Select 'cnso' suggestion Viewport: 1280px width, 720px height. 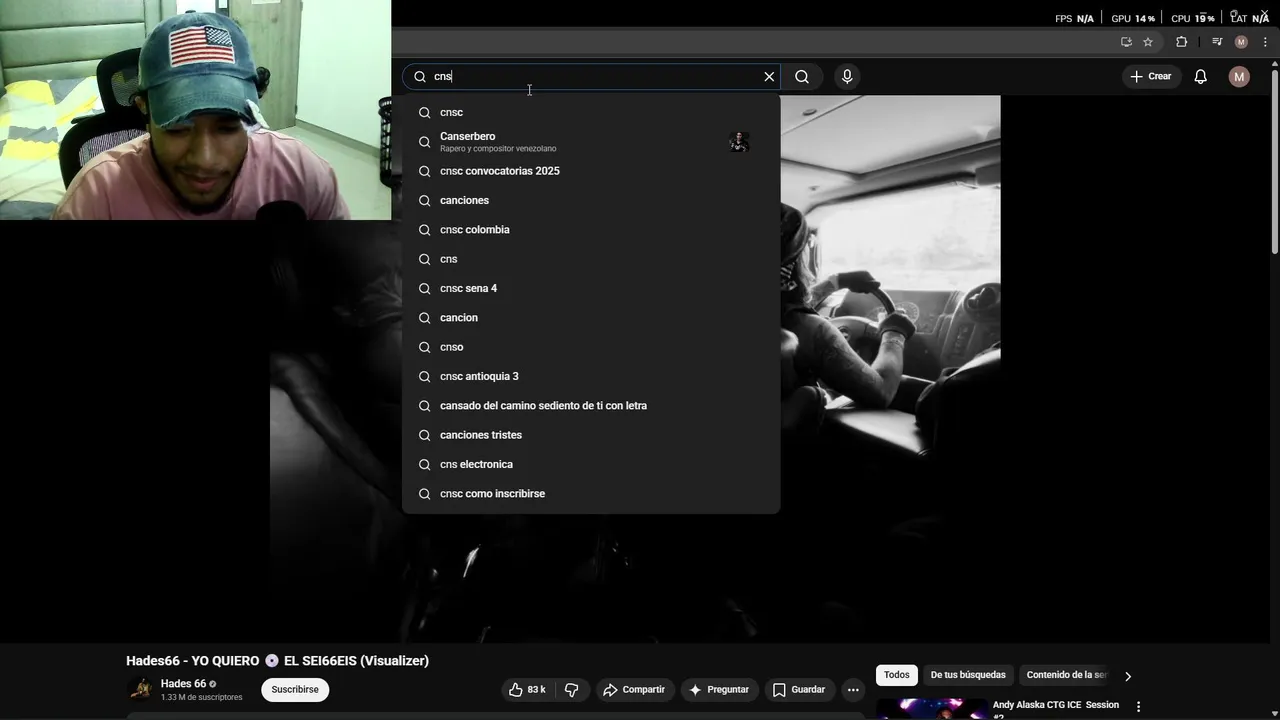point(591,347)
